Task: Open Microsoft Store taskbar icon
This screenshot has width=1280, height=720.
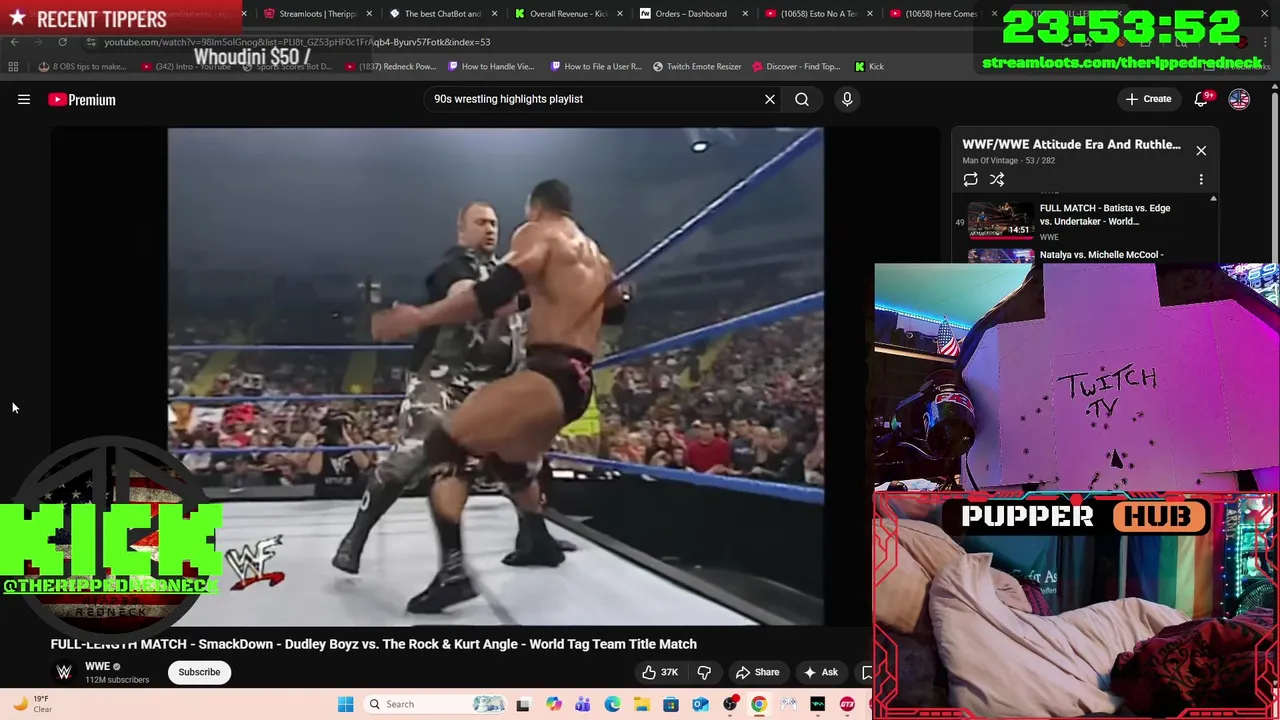Action: [x=671, y=704]
